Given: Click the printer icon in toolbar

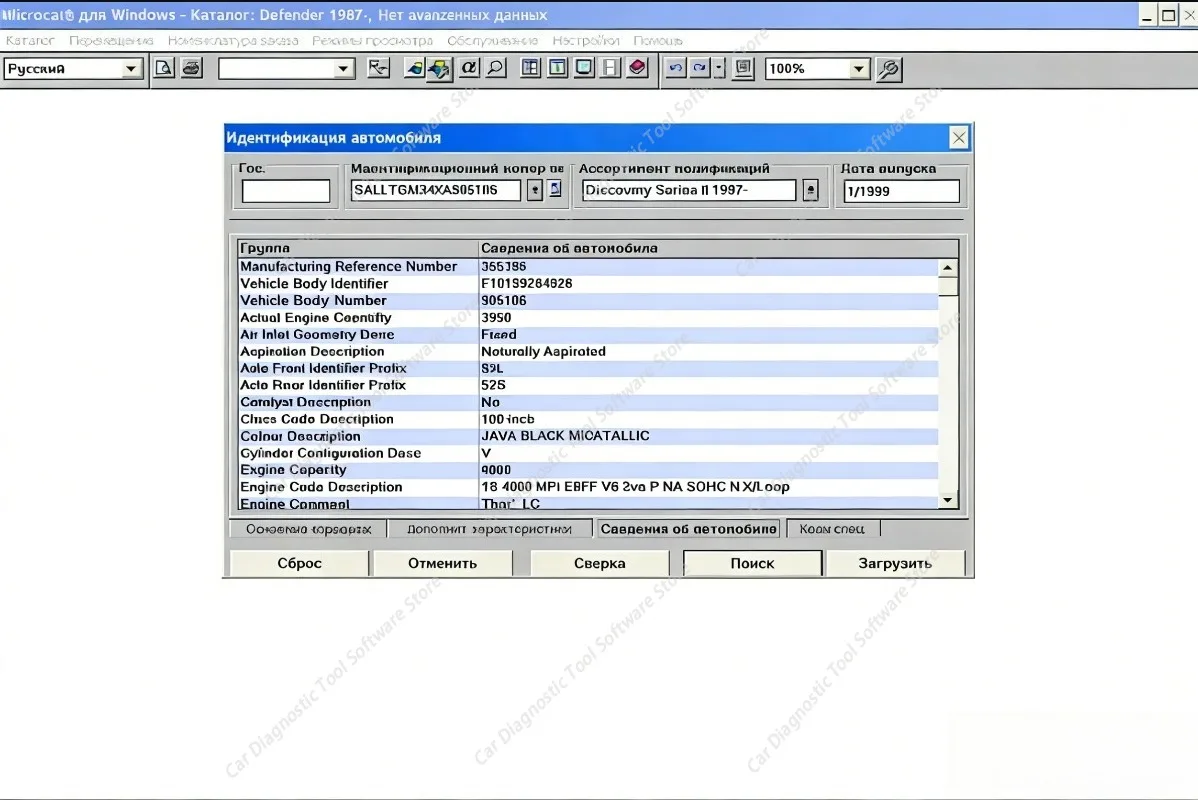Looking at the screenshot, I should 192,68.
